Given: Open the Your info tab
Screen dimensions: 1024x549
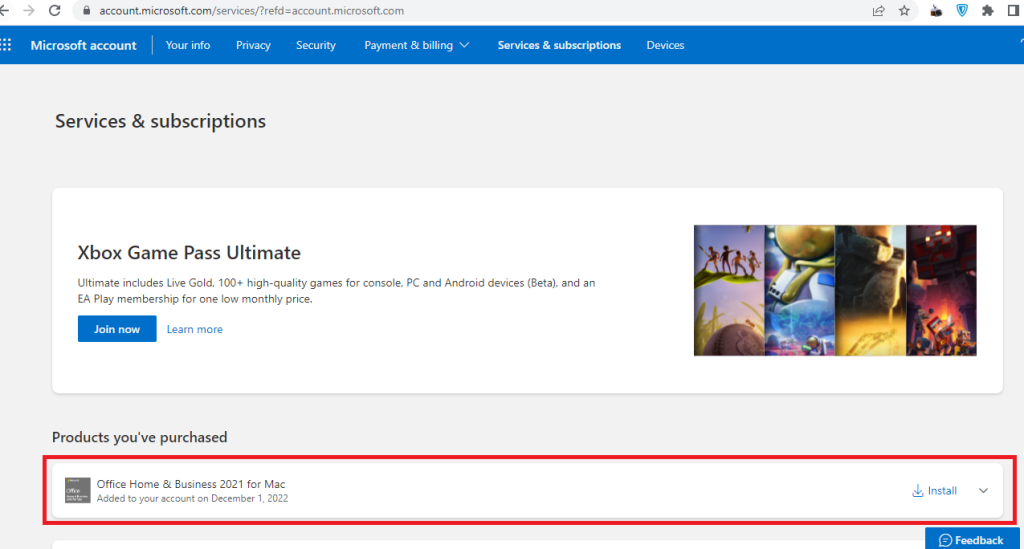Looking at the screenshot, I should pyautogui.click(x=188, y=45).
